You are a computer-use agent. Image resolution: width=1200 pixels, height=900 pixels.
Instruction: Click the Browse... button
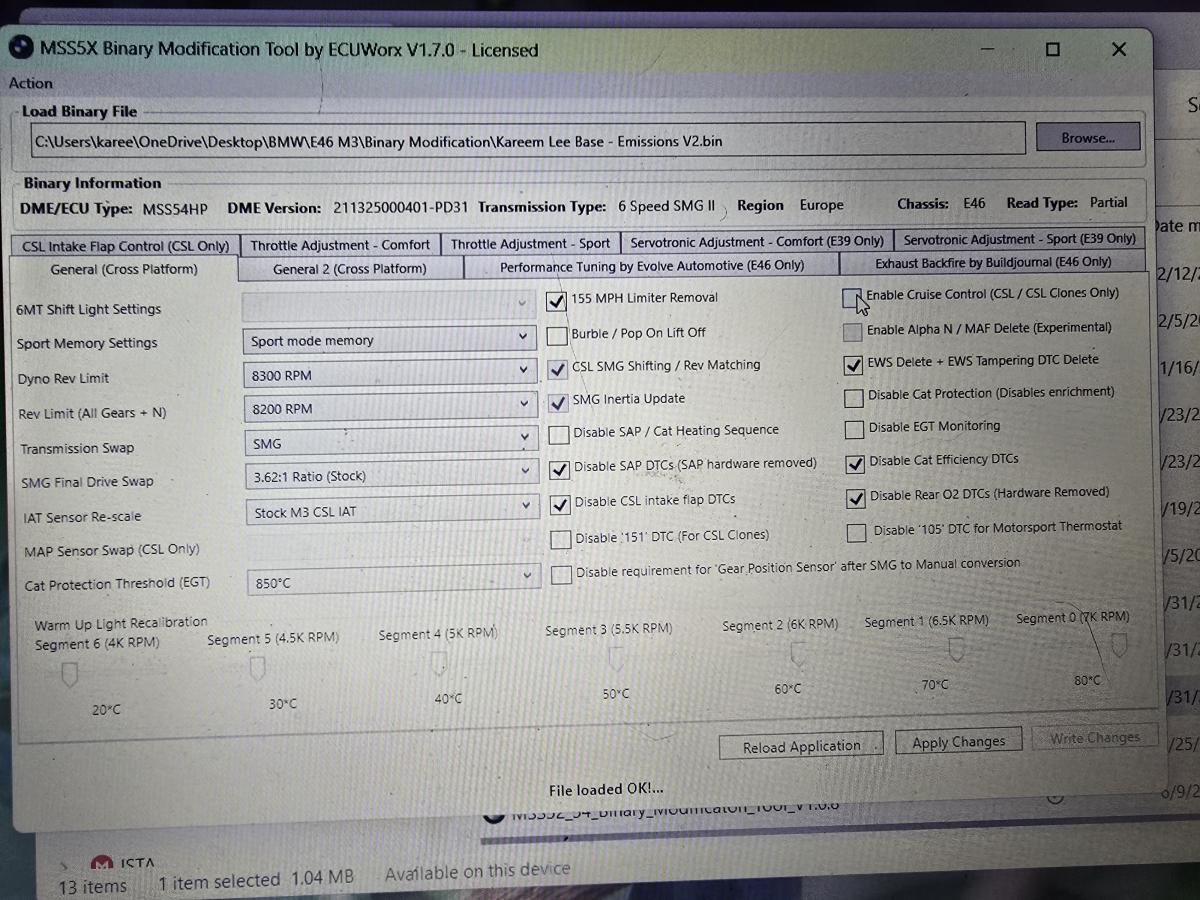[1087, 138]
